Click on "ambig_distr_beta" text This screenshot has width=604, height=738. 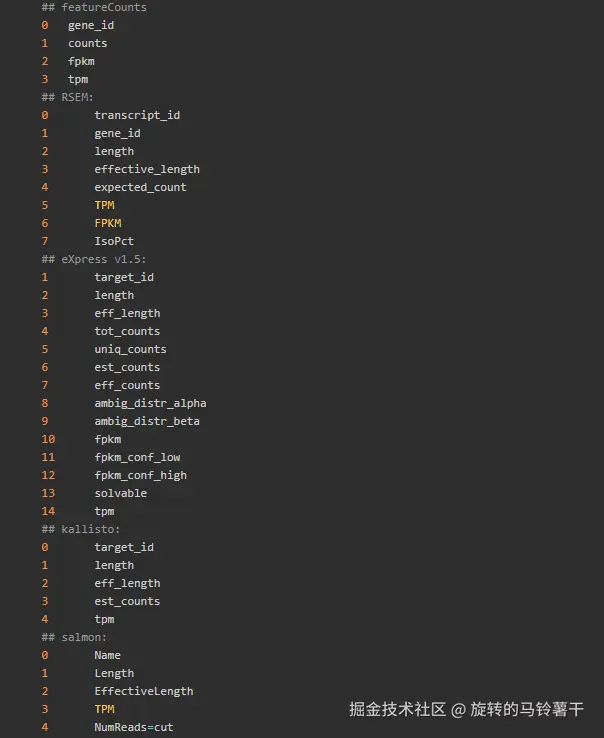pyautogui.click(x=147, y=421)
